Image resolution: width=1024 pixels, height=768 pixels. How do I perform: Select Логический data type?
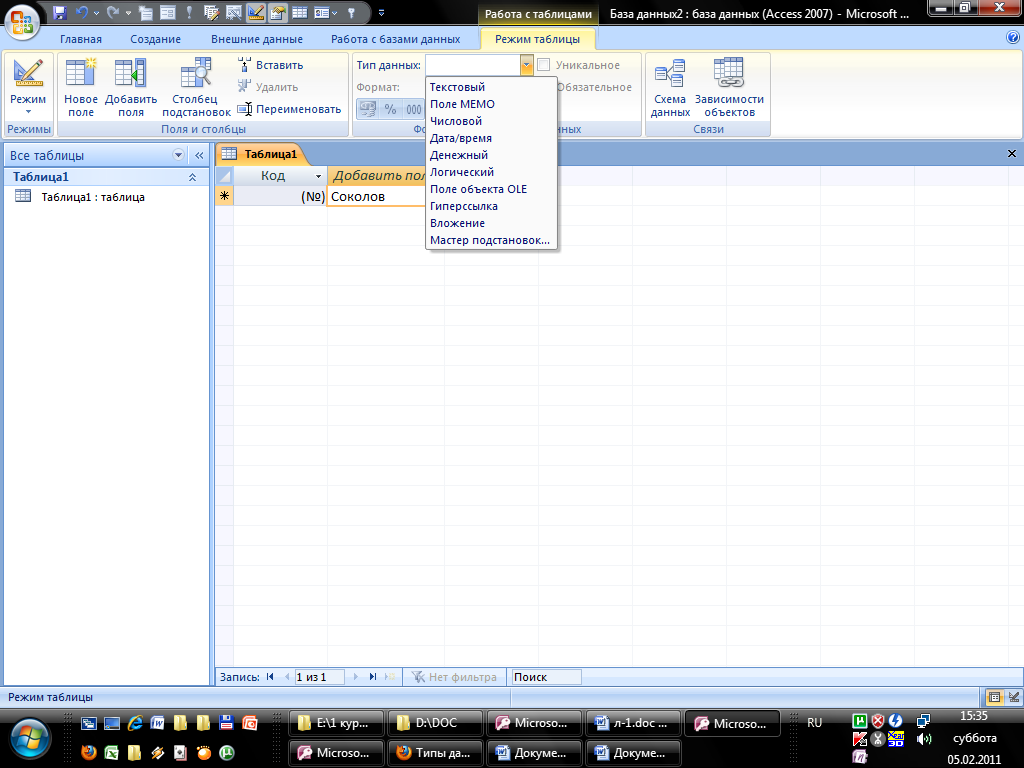point(491,172)
